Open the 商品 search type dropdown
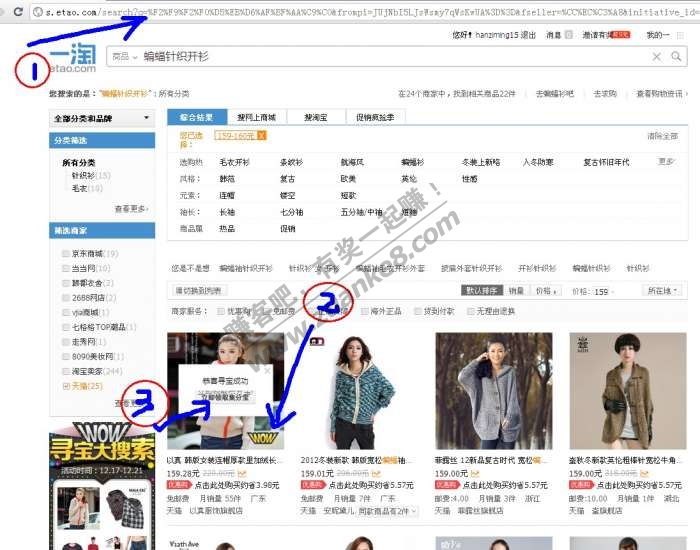 (x=125, y=57)
